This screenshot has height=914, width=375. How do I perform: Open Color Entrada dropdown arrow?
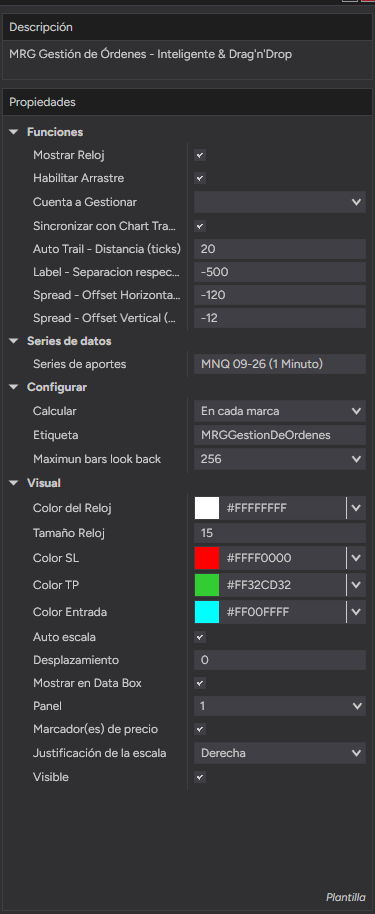click(x=356, y=612)
